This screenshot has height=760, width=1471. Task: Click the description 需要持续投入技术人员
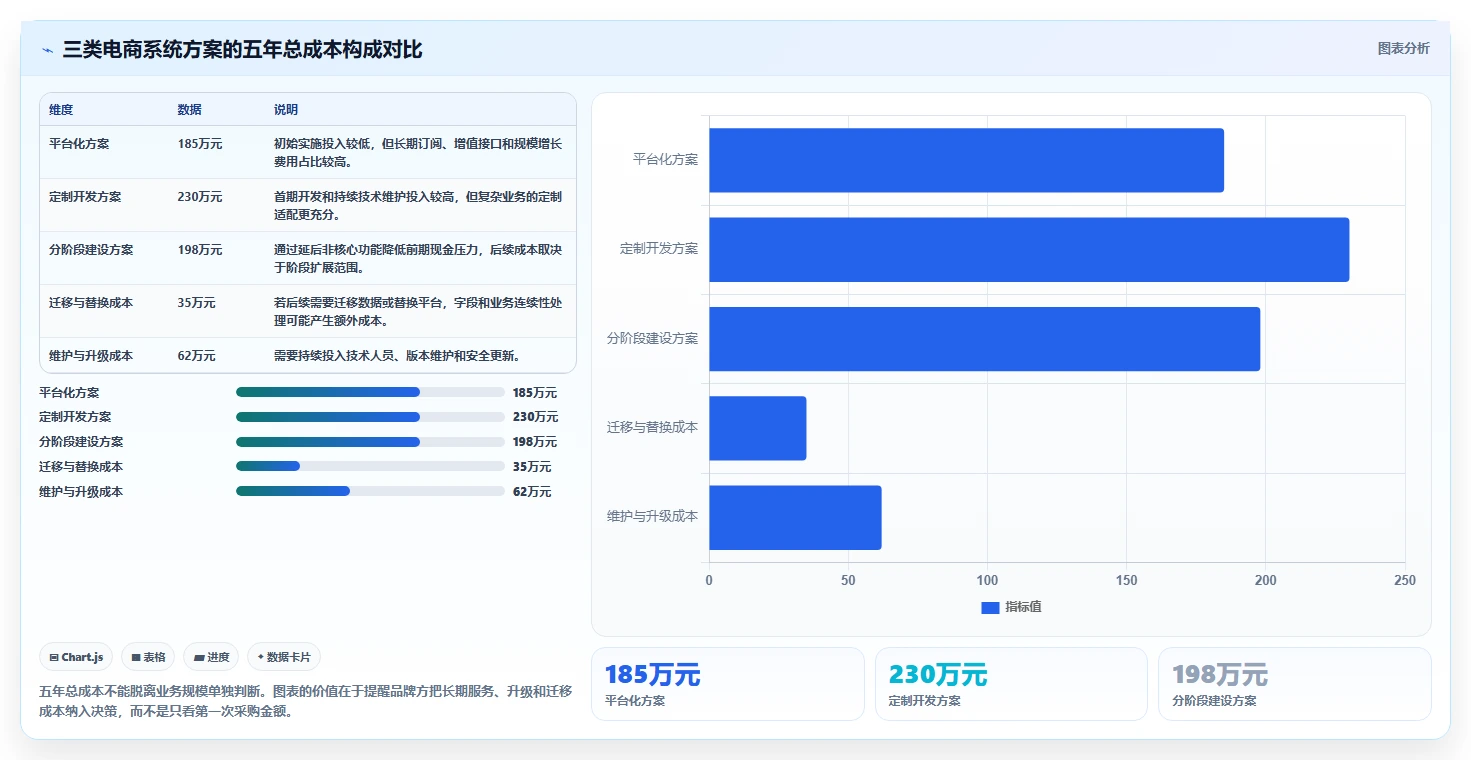click(397, 355)
